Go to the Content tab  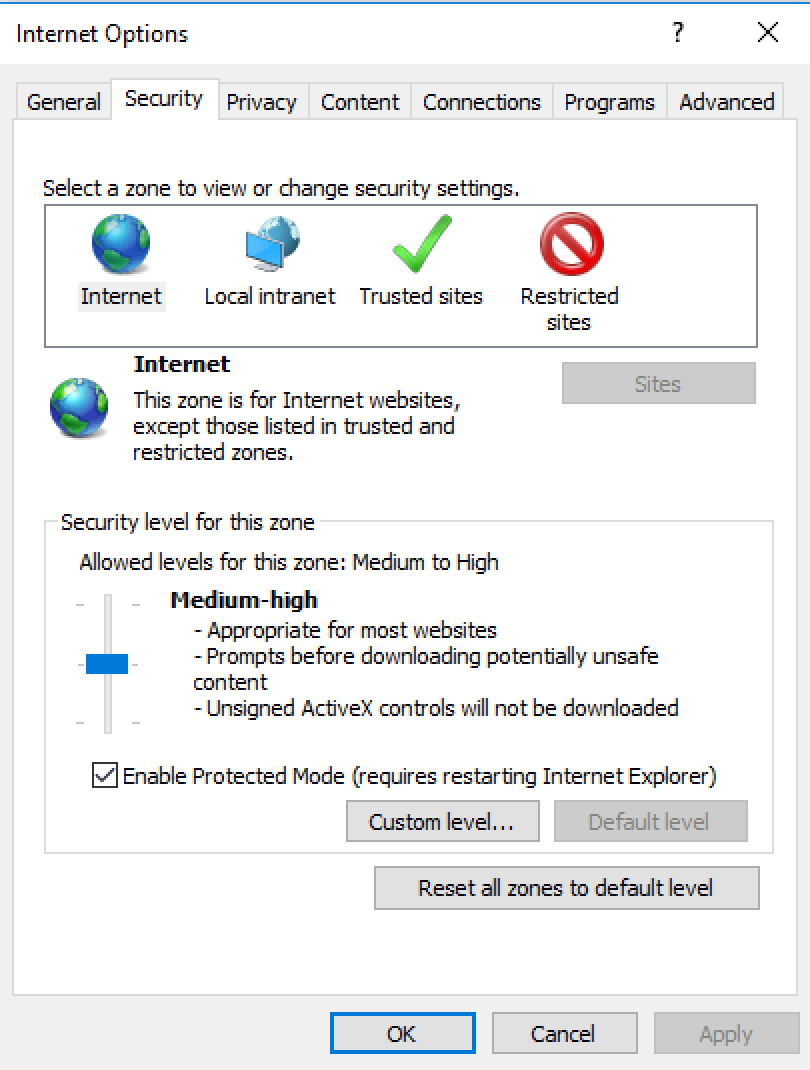360,102
